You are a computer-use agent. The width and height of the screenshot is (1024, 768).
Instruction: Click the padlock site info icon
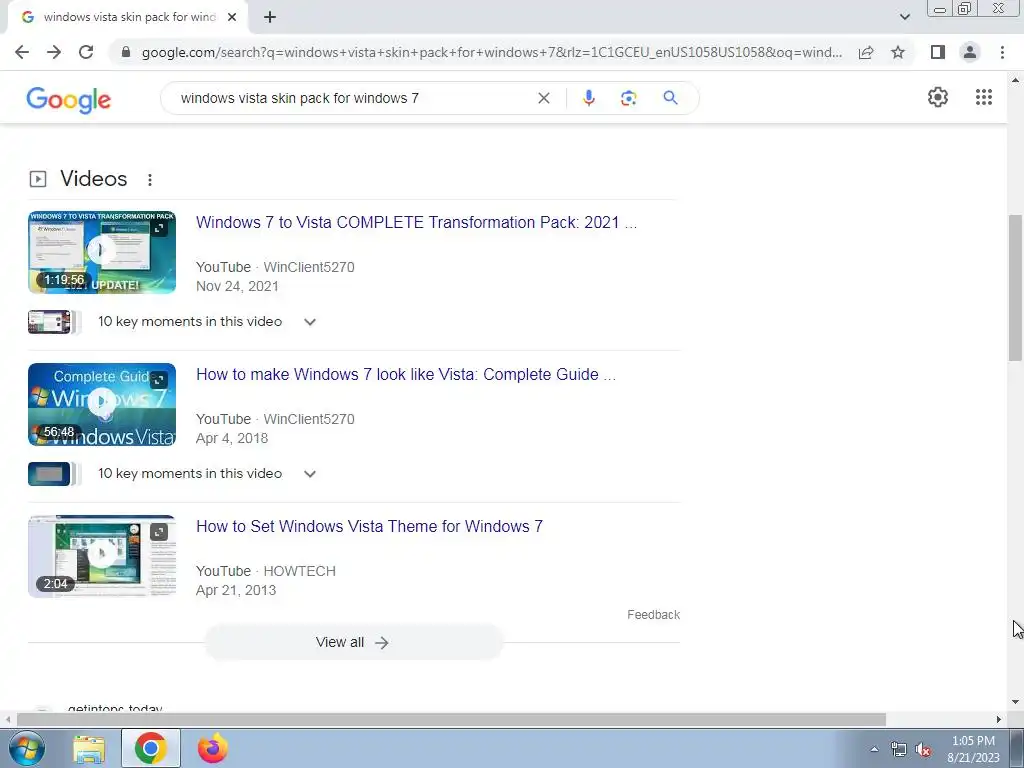pos(126,52)
